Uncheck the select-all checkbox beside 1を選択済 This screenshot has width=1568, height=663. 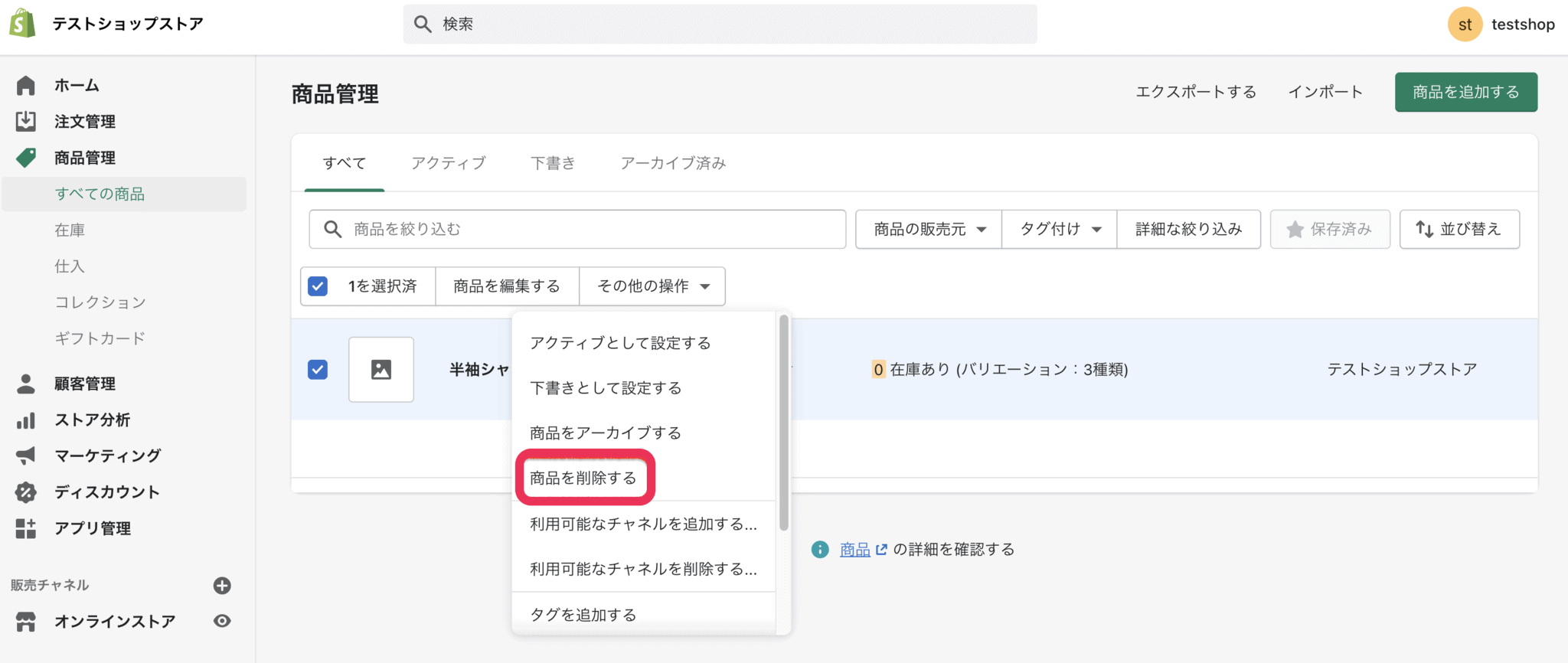pyautogui.click(x=318, y=286)
